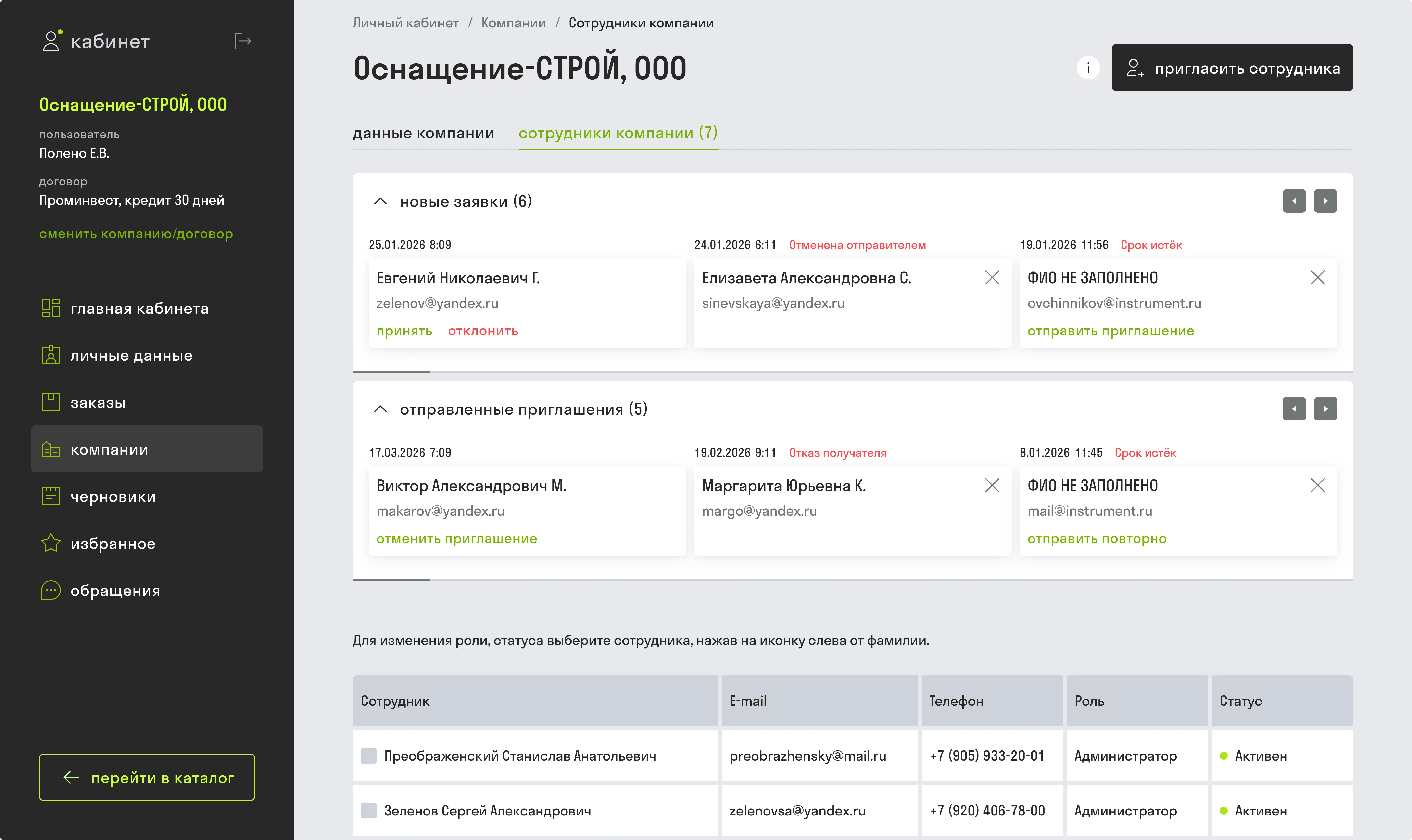Open the info icon next to company title
This screenshot has width=1412, height=840.
1088,68
